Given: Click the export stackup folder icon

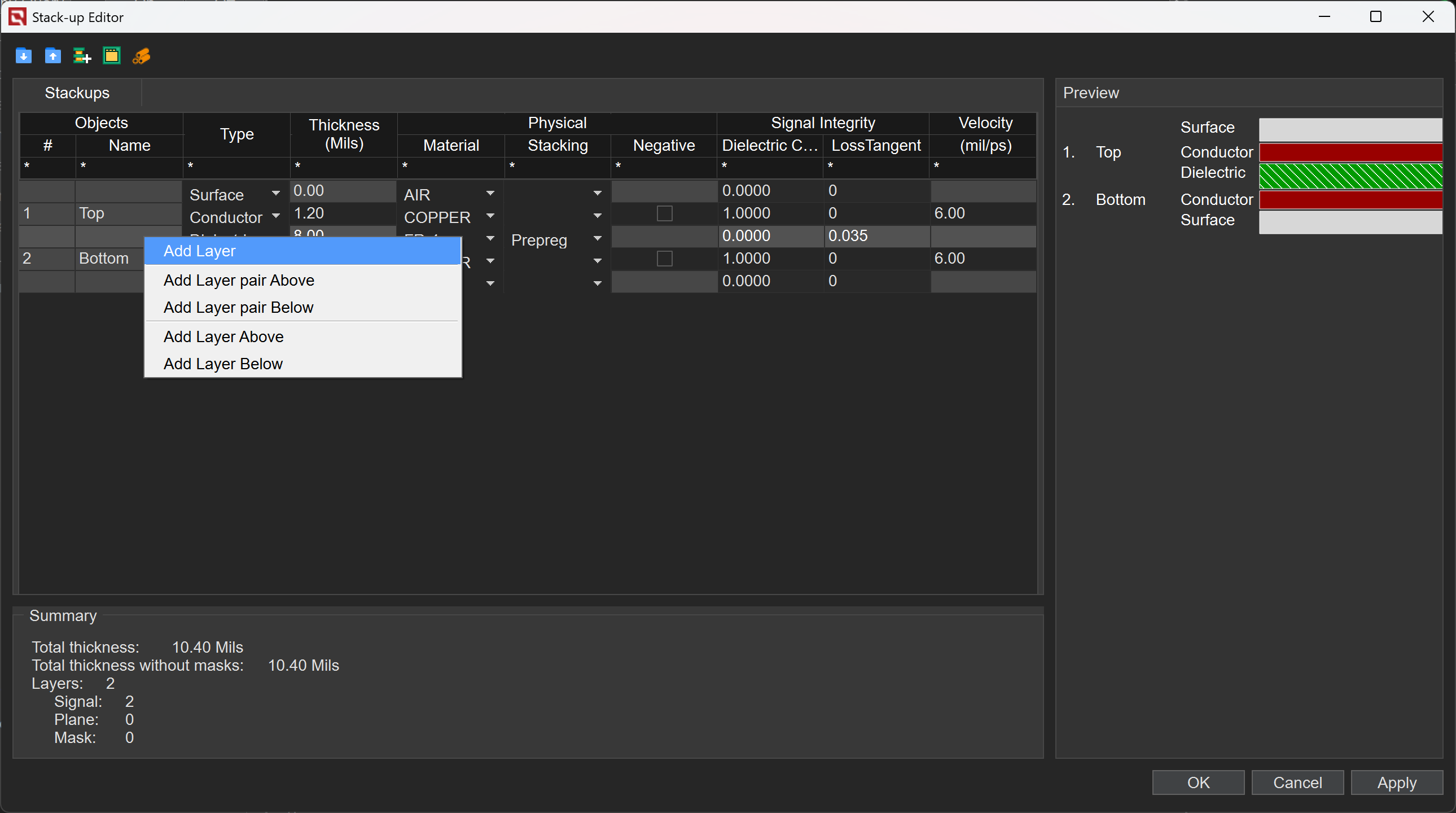Looking at the screenshot, I should point(53,55).
